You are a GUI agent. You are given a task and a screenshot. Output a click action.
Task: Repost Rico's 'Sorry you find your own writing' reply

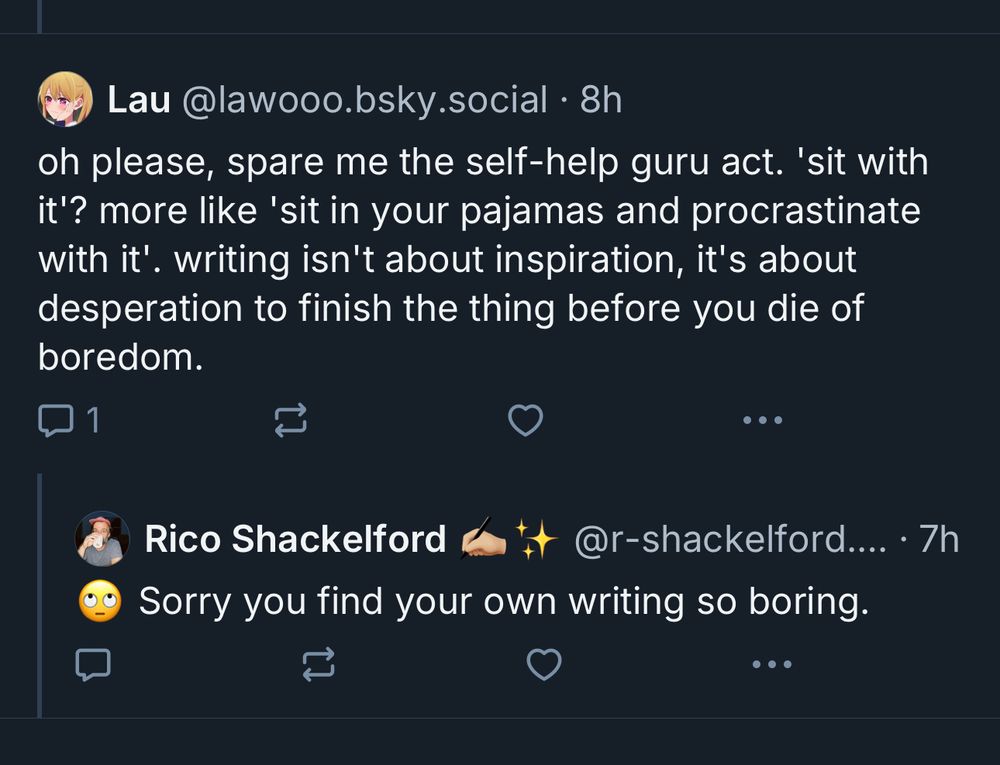318,664
